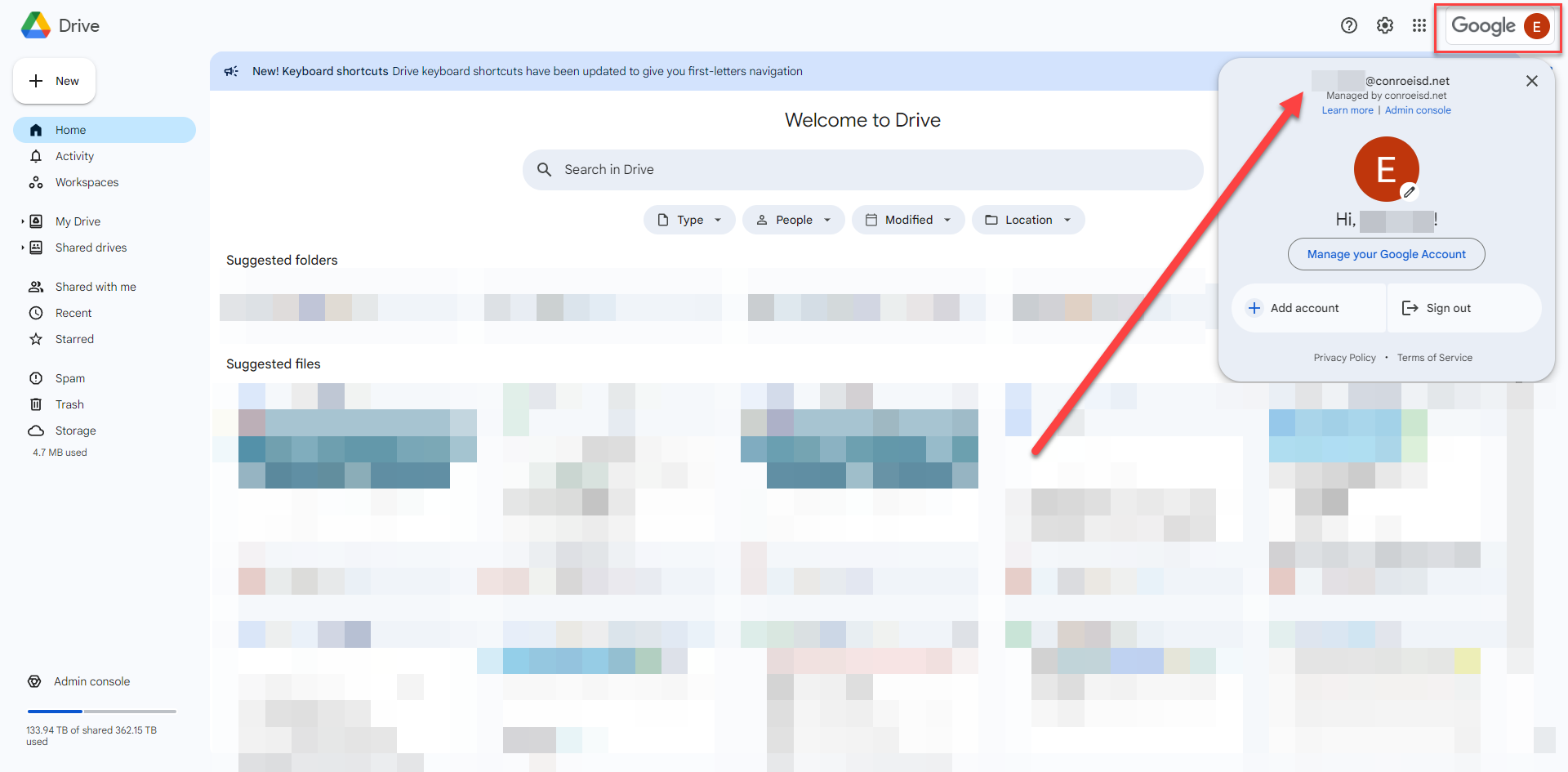Viewport: 1568px width, 772px height.
Task: Open the Google apps grid icon
Action: tap(1419, 25)
